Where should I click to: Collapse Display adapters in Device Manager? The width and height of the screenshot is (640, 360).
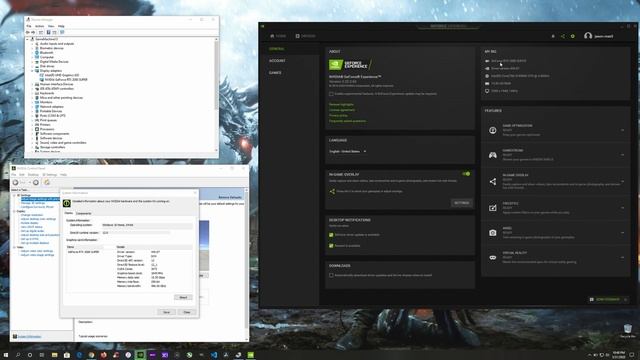[x=32, y=71]
